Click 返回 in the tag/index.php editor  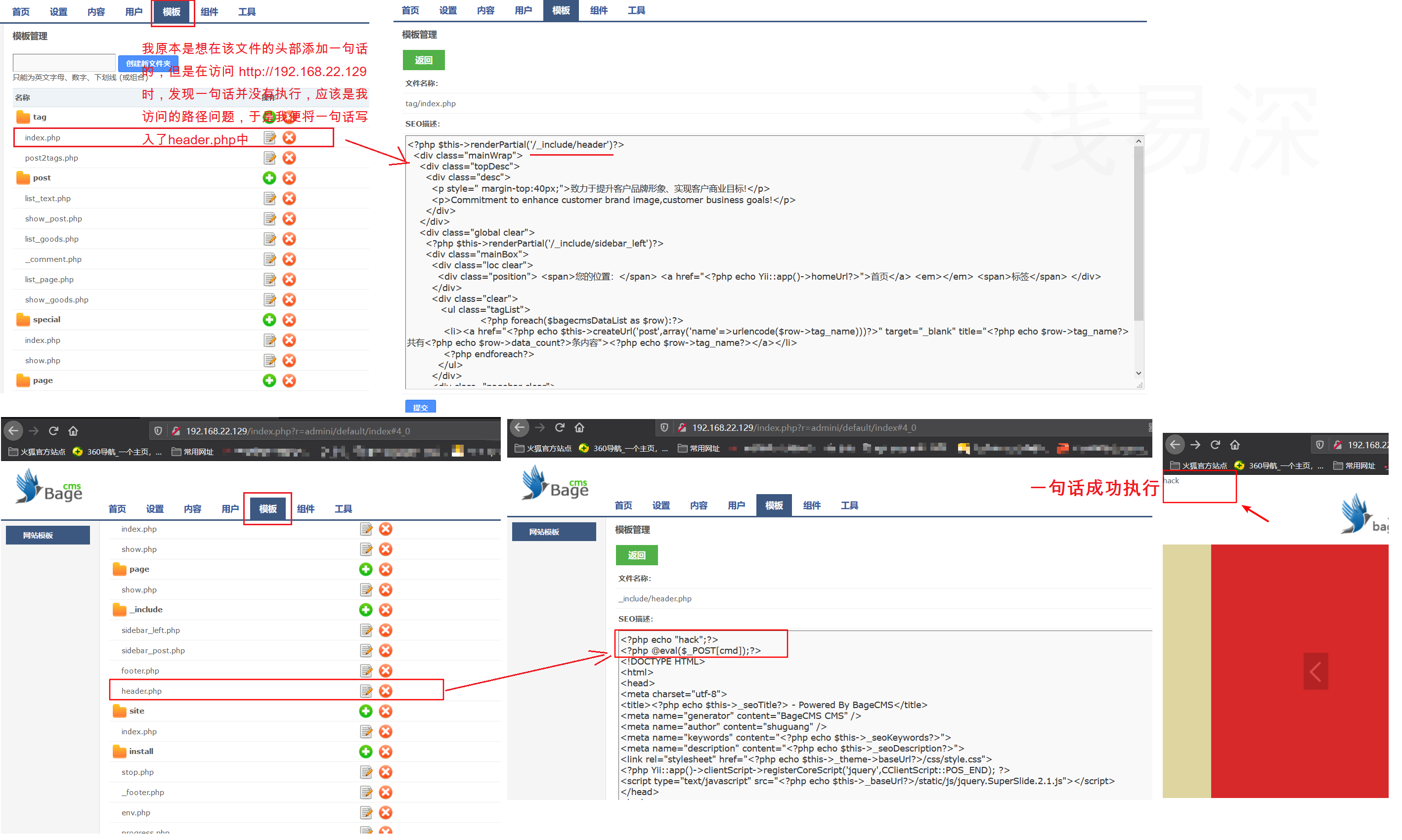[424, 60]
